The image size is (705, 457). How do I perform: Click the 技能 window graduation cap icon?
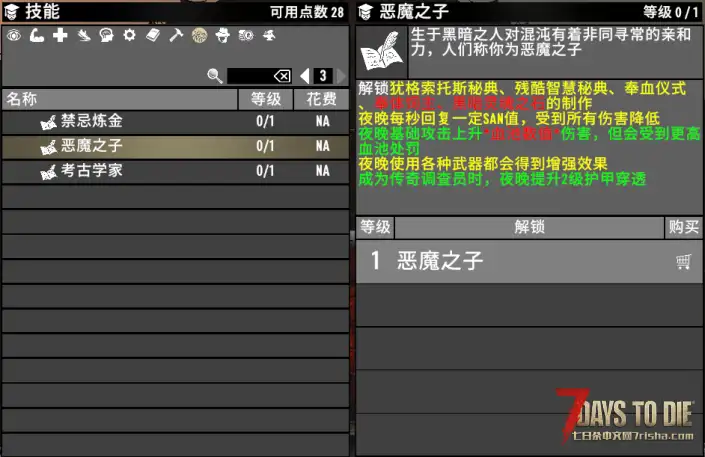coord(11,12)
